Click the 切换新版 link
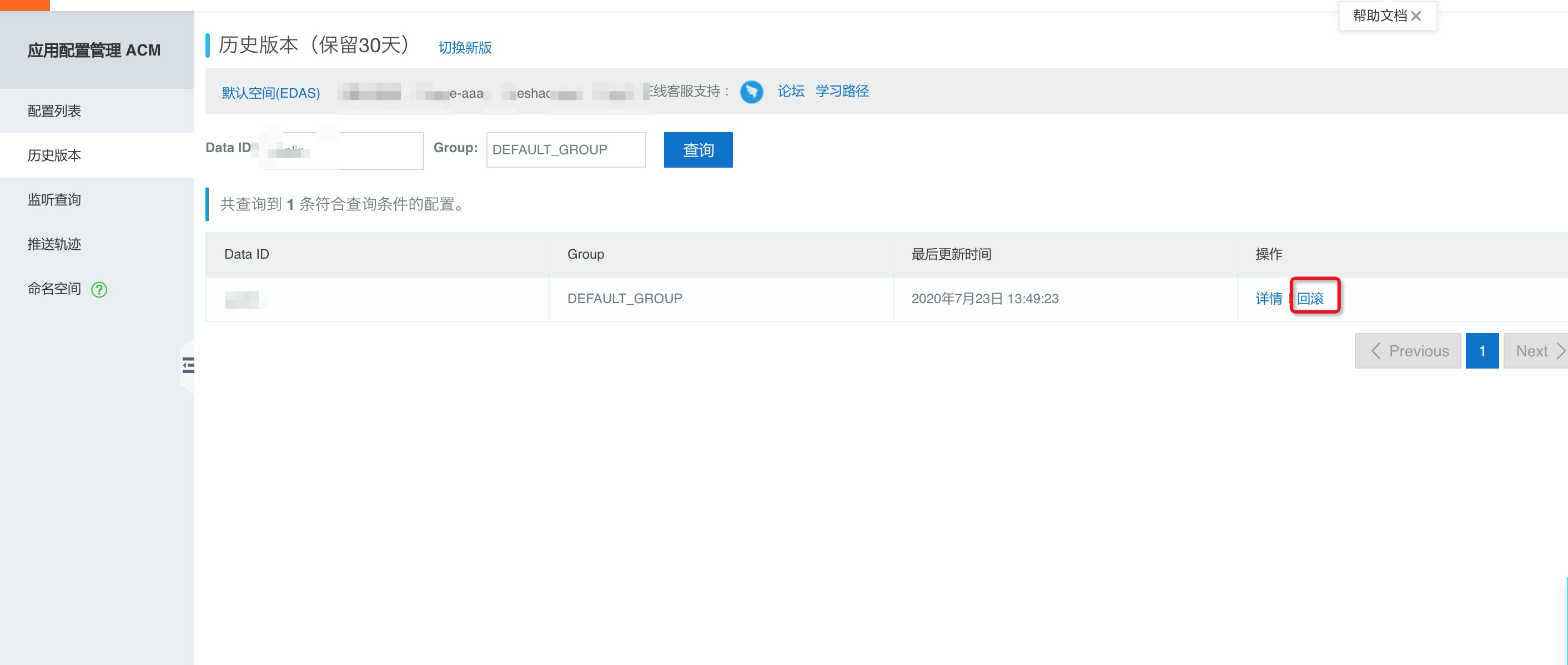 tap(465, 47)
